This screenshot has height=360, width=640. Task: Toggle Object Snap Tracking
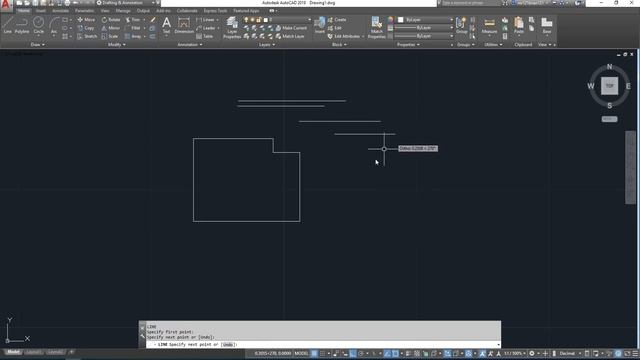click(x=387, y=353)
